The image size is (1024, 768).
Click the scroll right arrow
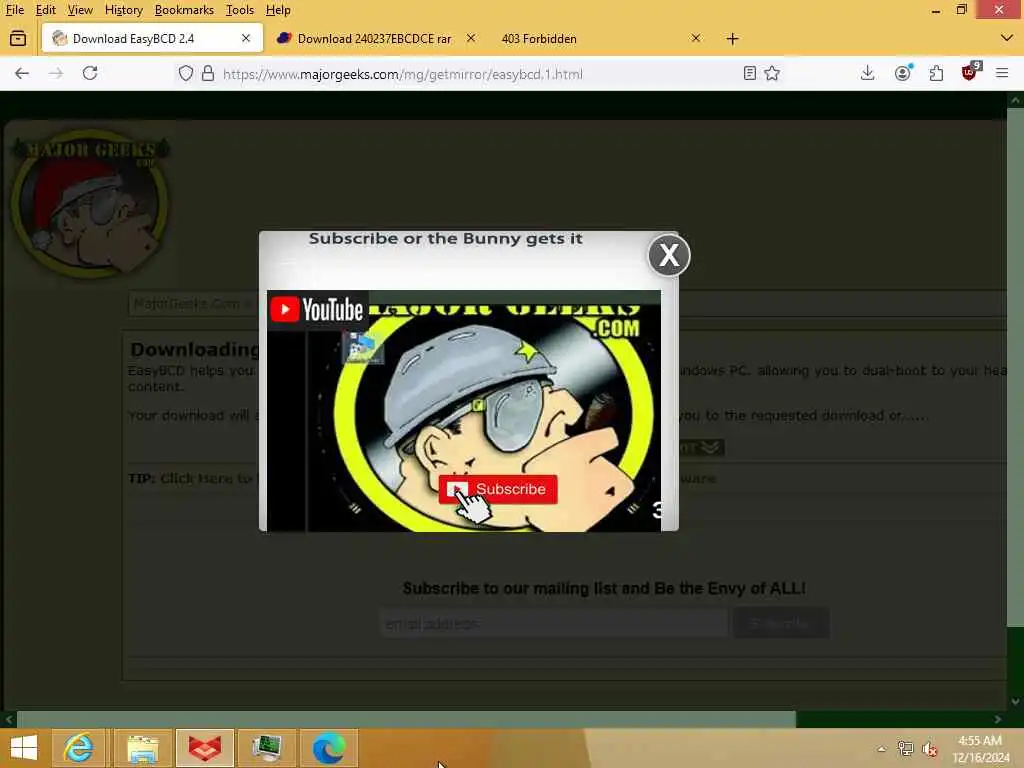click(997, 720)
